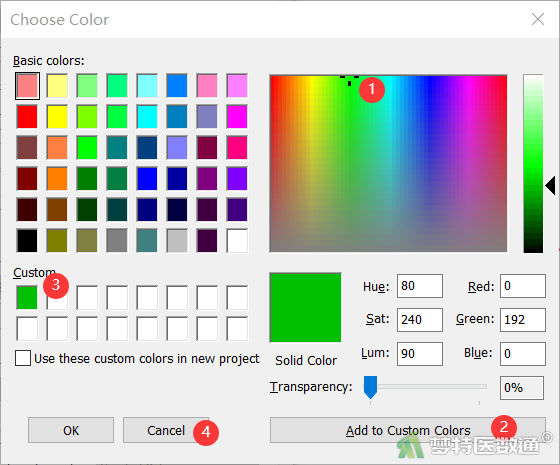Choose the pure blue basic color swatch
The image size is (560, 465).
[147, 179]
